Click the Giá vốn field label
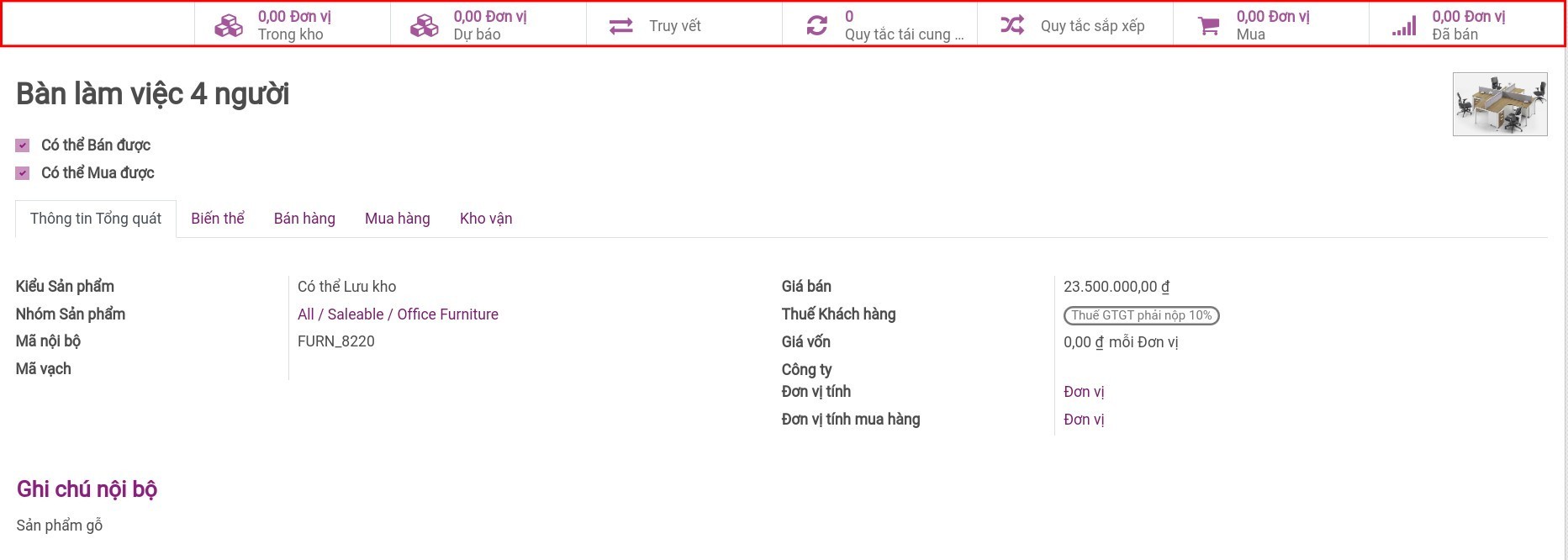Image resolution: width=1568 pixels, height=560 pixels. [x=805, y=342]
